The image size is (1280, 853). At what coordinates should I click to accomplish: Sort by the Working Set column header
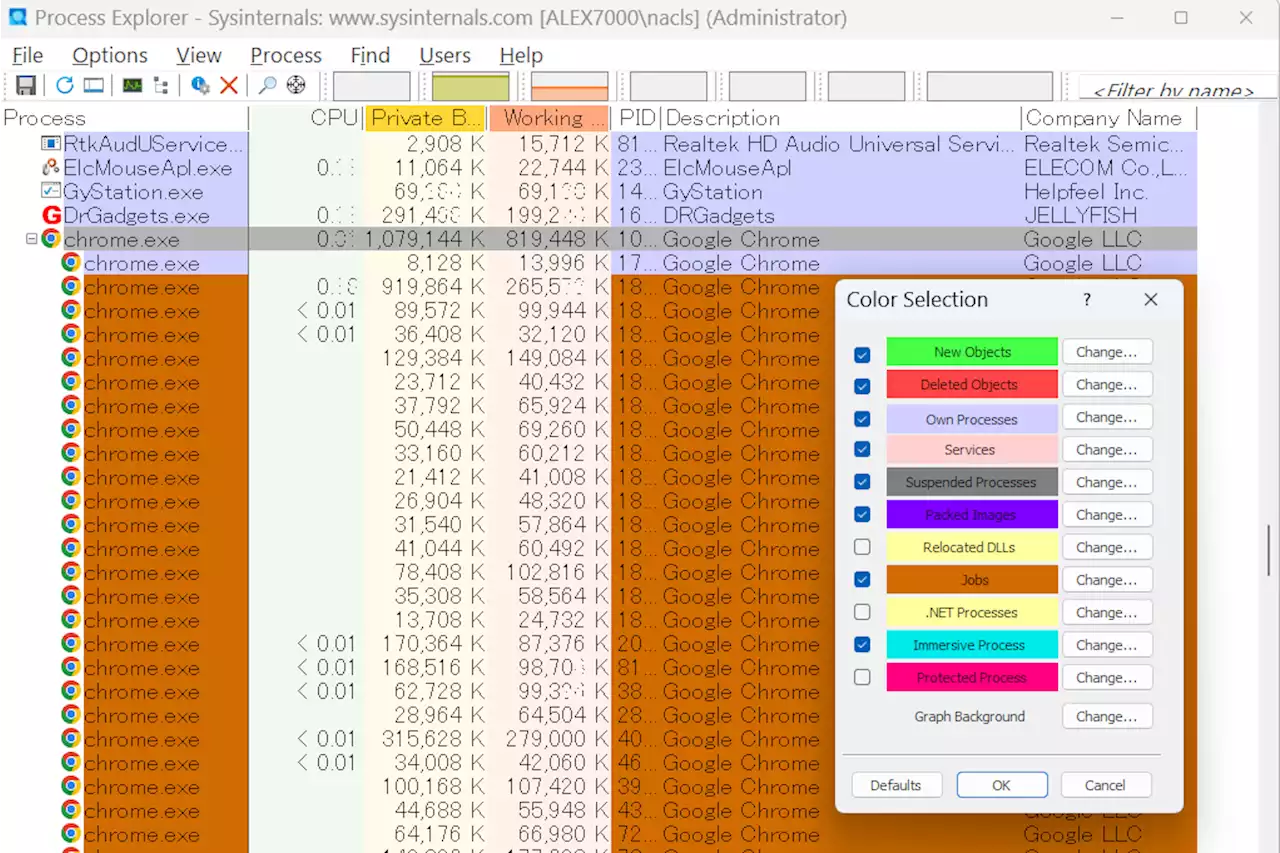(x=548, y=118)
